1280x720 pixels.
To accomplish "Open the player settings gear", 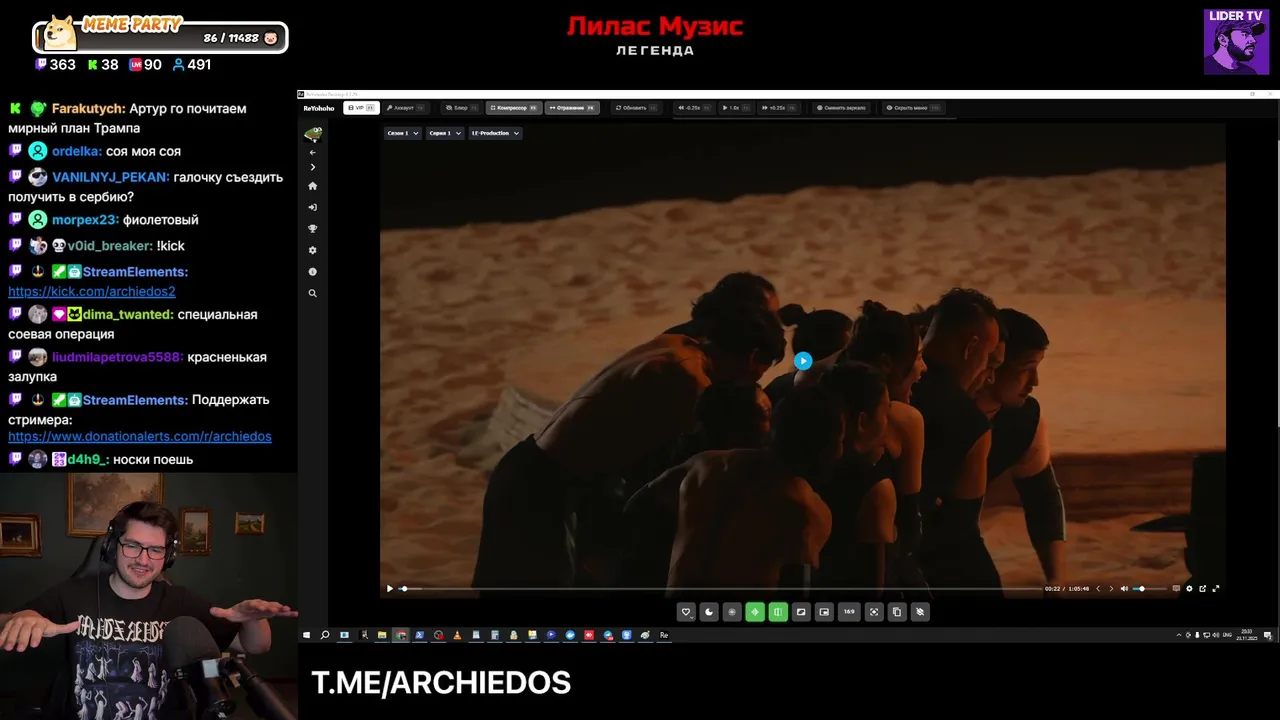I will point(1189,589).
